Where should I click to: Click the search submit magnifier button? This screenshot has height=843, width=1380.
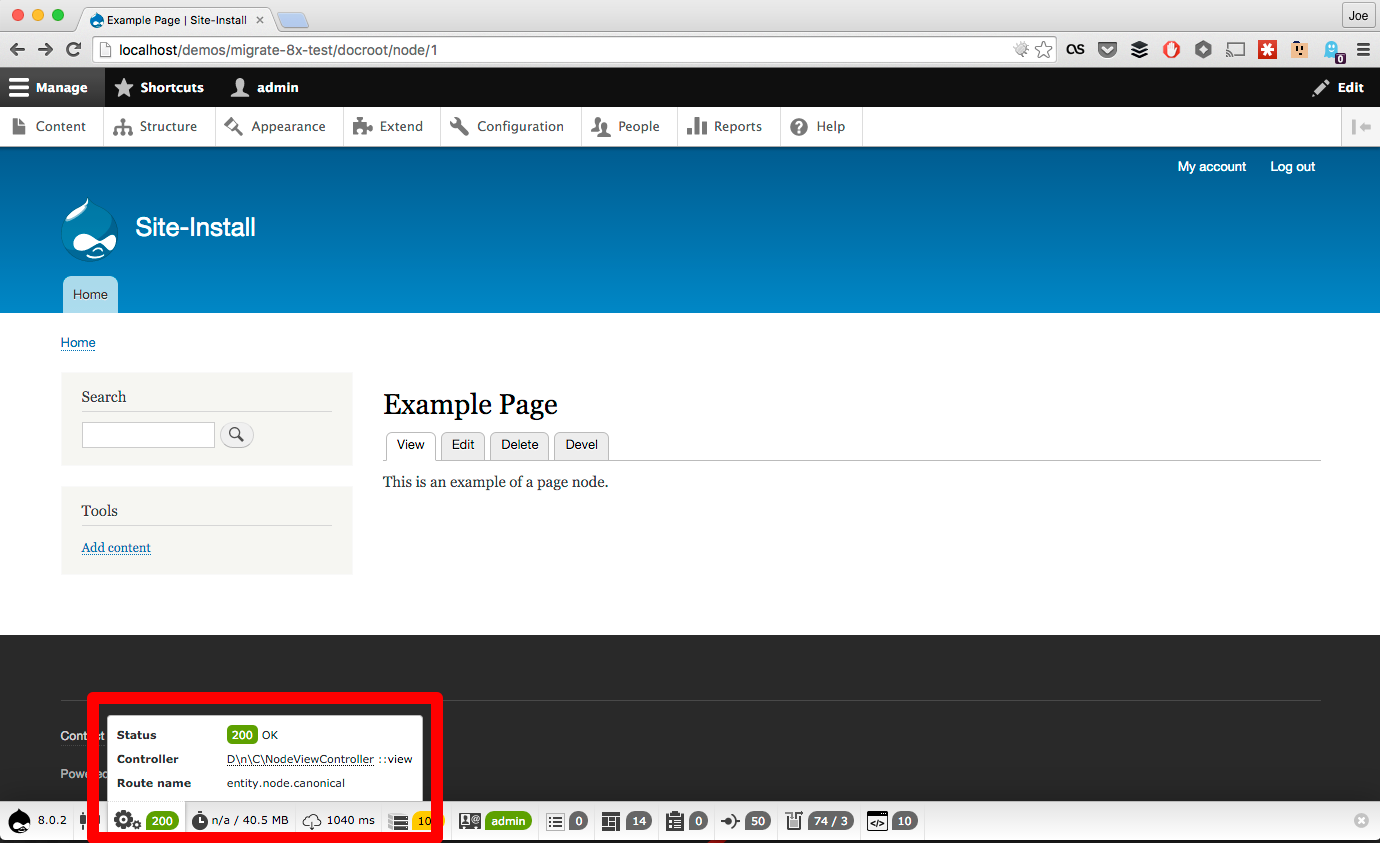(x=237, y=434)
